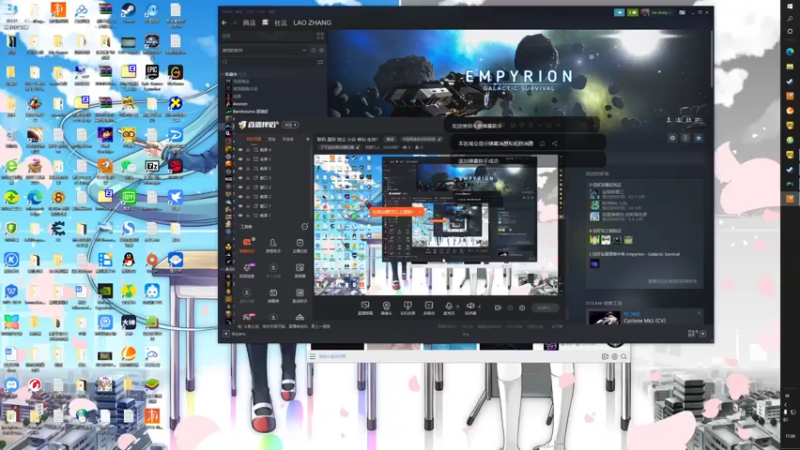Open the 商店 tab in Steam
The width and height of the screenshot is (800, 450).
tap(249, 23)
